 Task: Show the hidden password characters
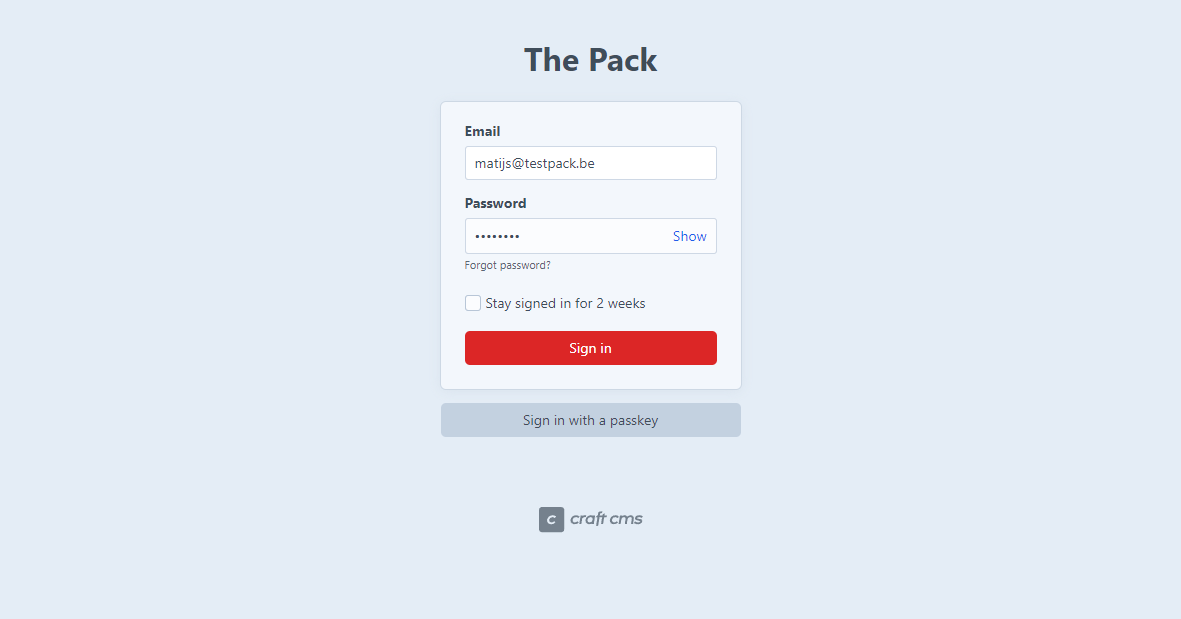coord(689,236)
